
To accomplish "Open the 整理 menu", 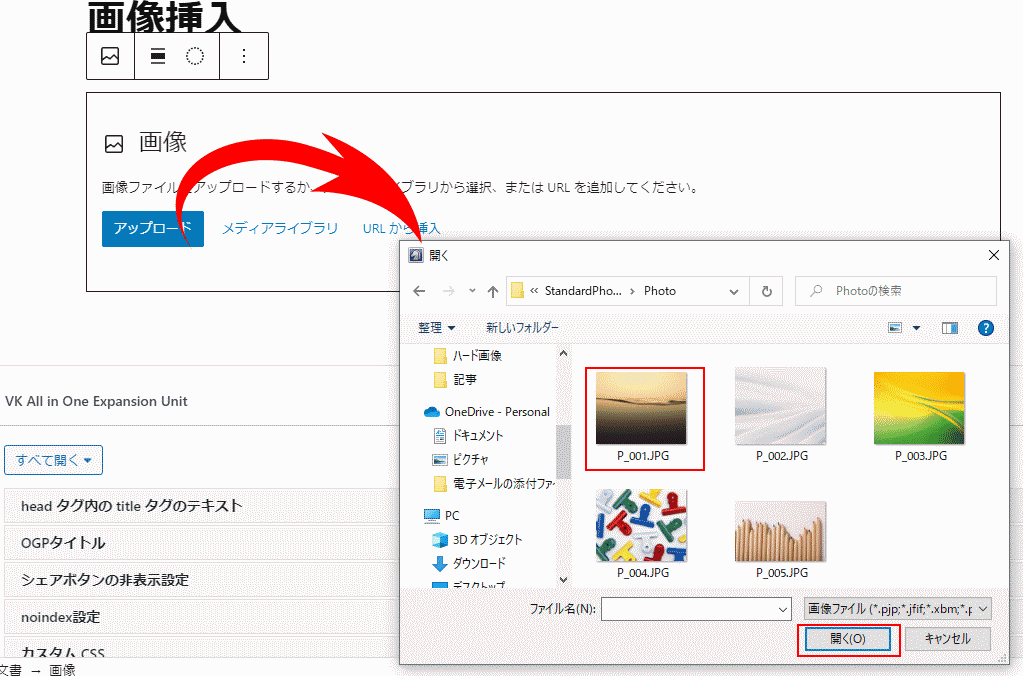I will click(436, 328).
